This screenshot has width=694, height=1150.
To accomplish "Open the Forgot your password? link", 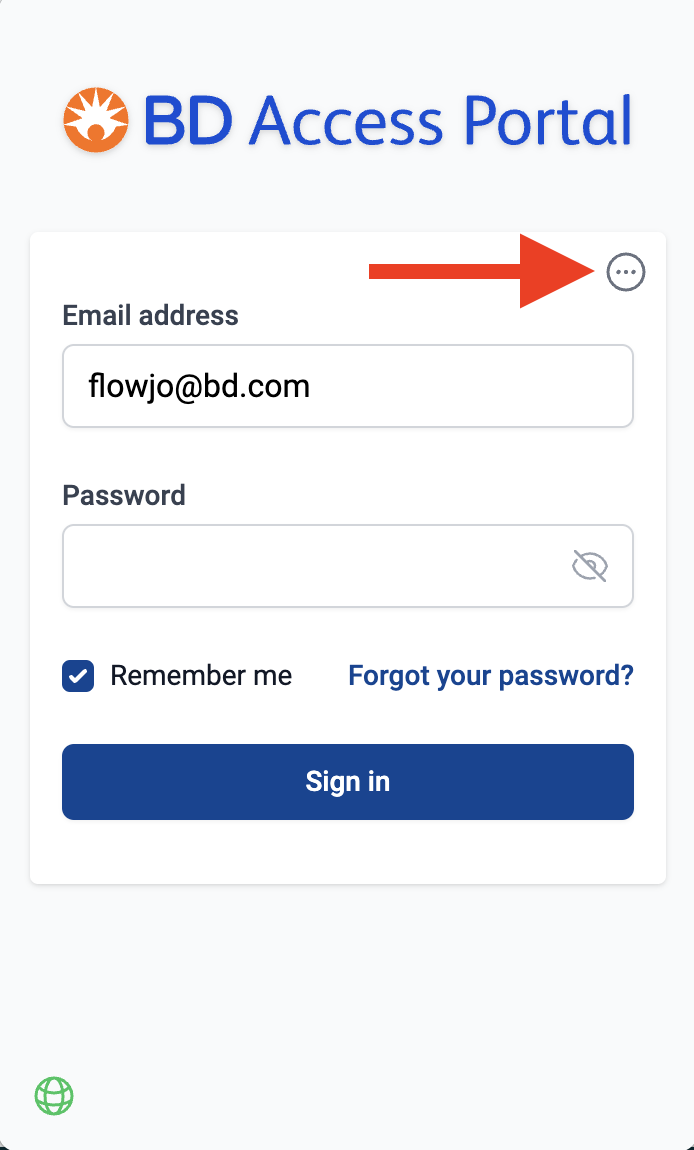I will click(491, 675).
